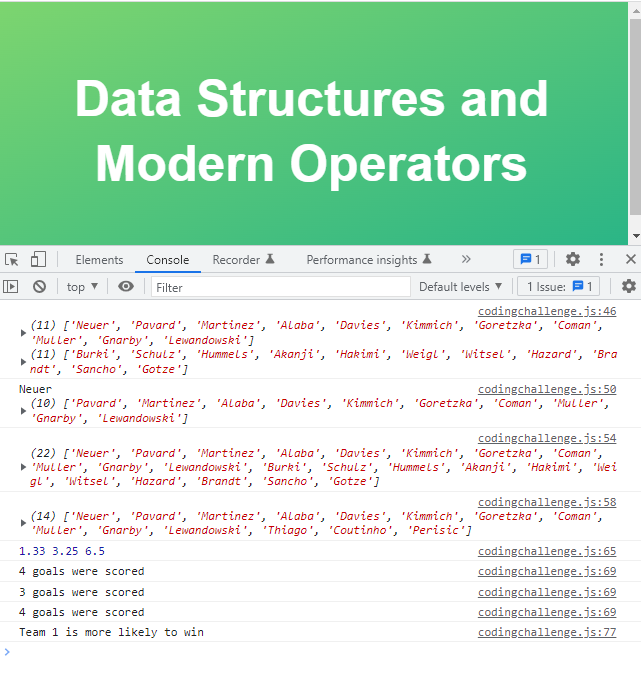This screenshot has width=641, height=689.
Task: Click the 'Team 1 is more likely to win' message
Action: pyautogui.click(x=111, y=632)
